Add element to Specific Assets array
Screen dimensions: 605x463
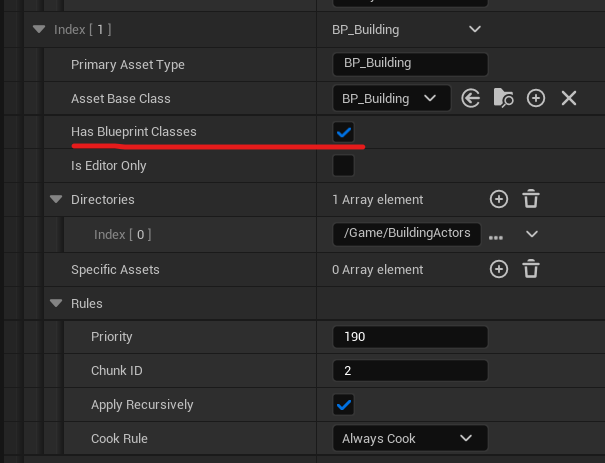(498, 269)
